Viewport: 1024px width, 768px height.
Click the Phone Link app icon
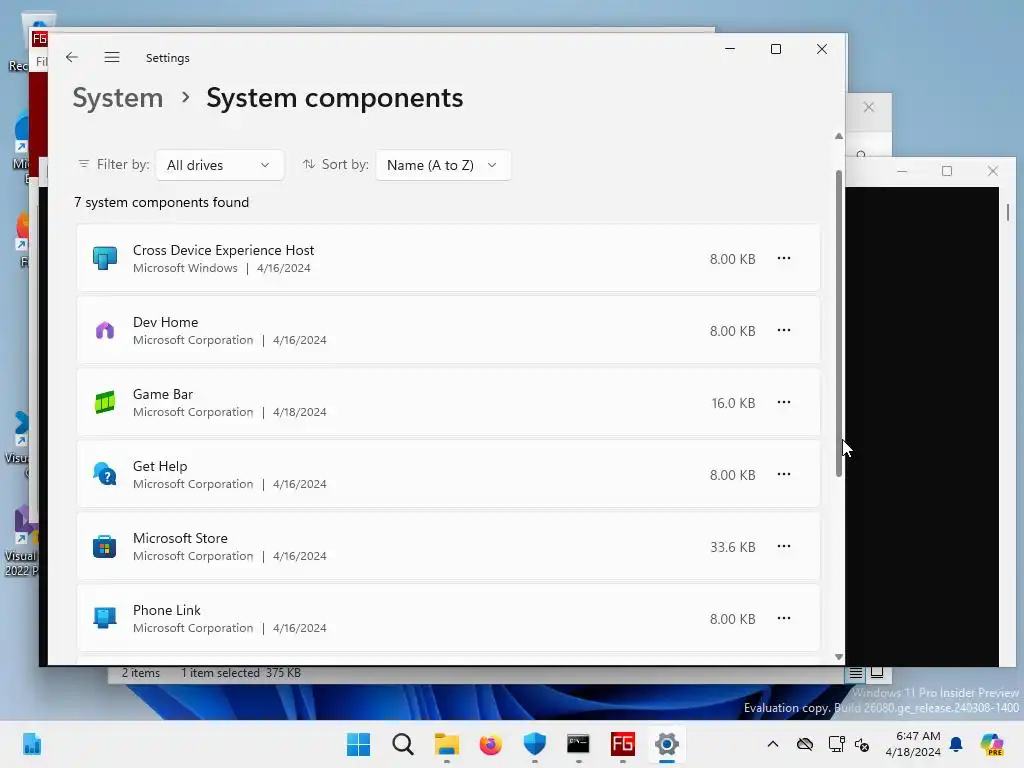(x=104, y=618)
